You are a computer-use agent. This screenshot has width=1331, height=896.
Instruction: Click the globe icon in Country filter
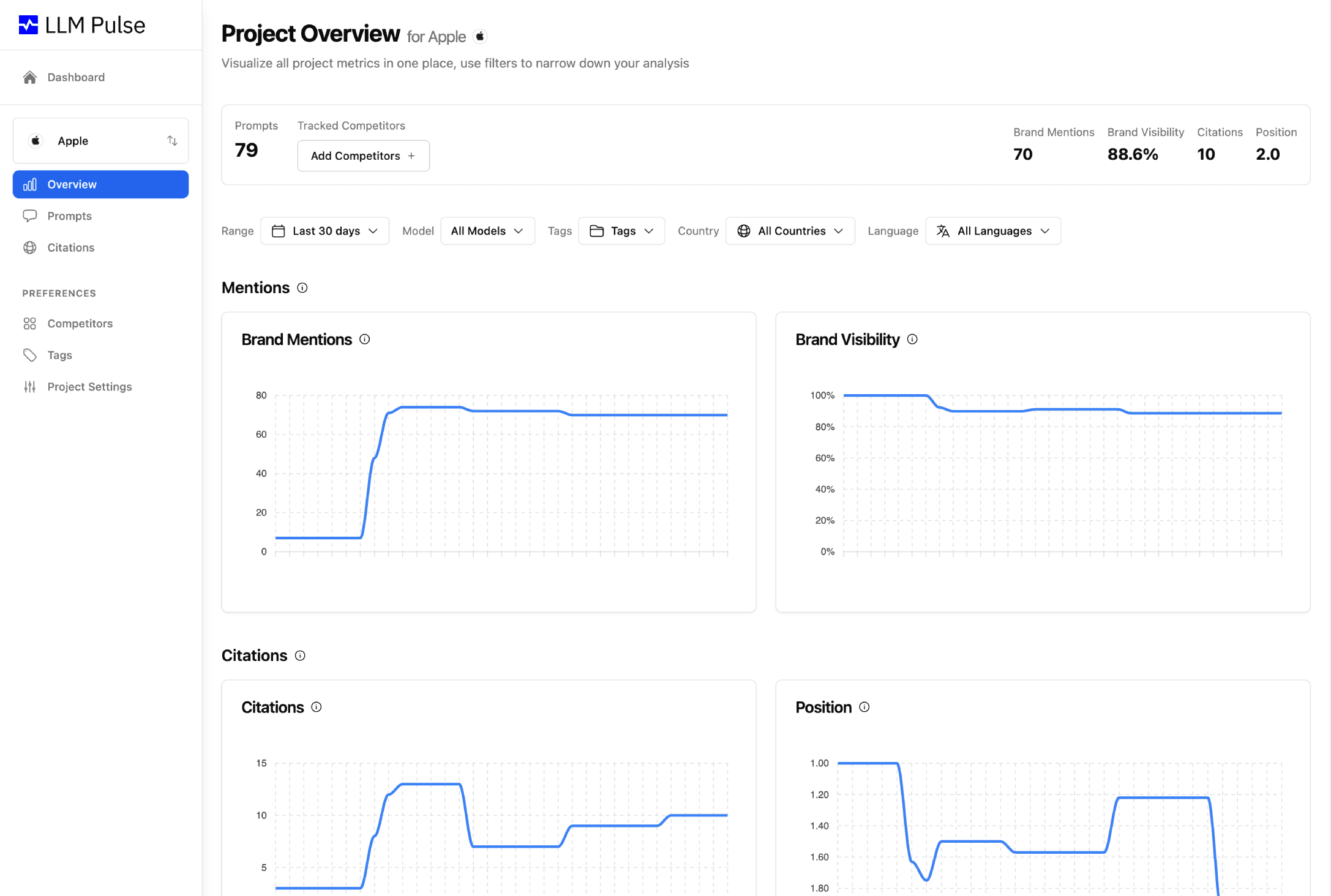pyautogui.click(x=744, y=231)
